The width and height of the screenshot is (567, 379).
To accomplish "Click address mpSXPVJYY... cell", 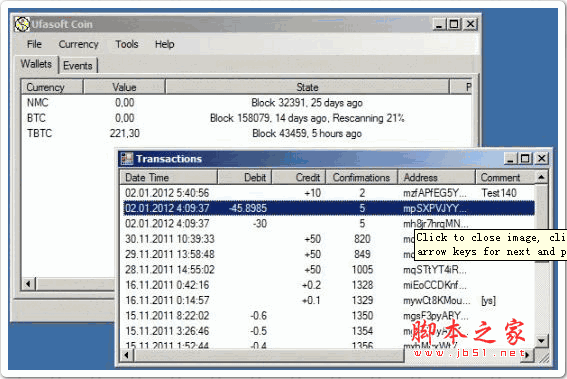I will (435, 208).
